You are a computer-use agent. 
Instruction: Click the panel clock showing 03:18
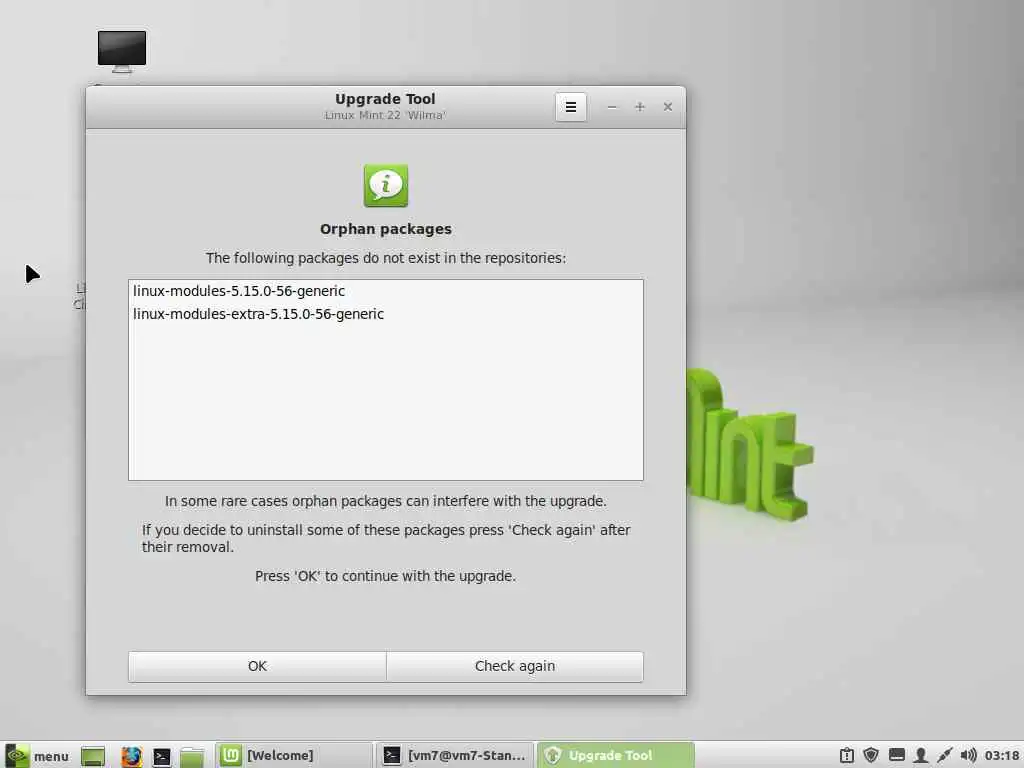tap(1002, 756)
